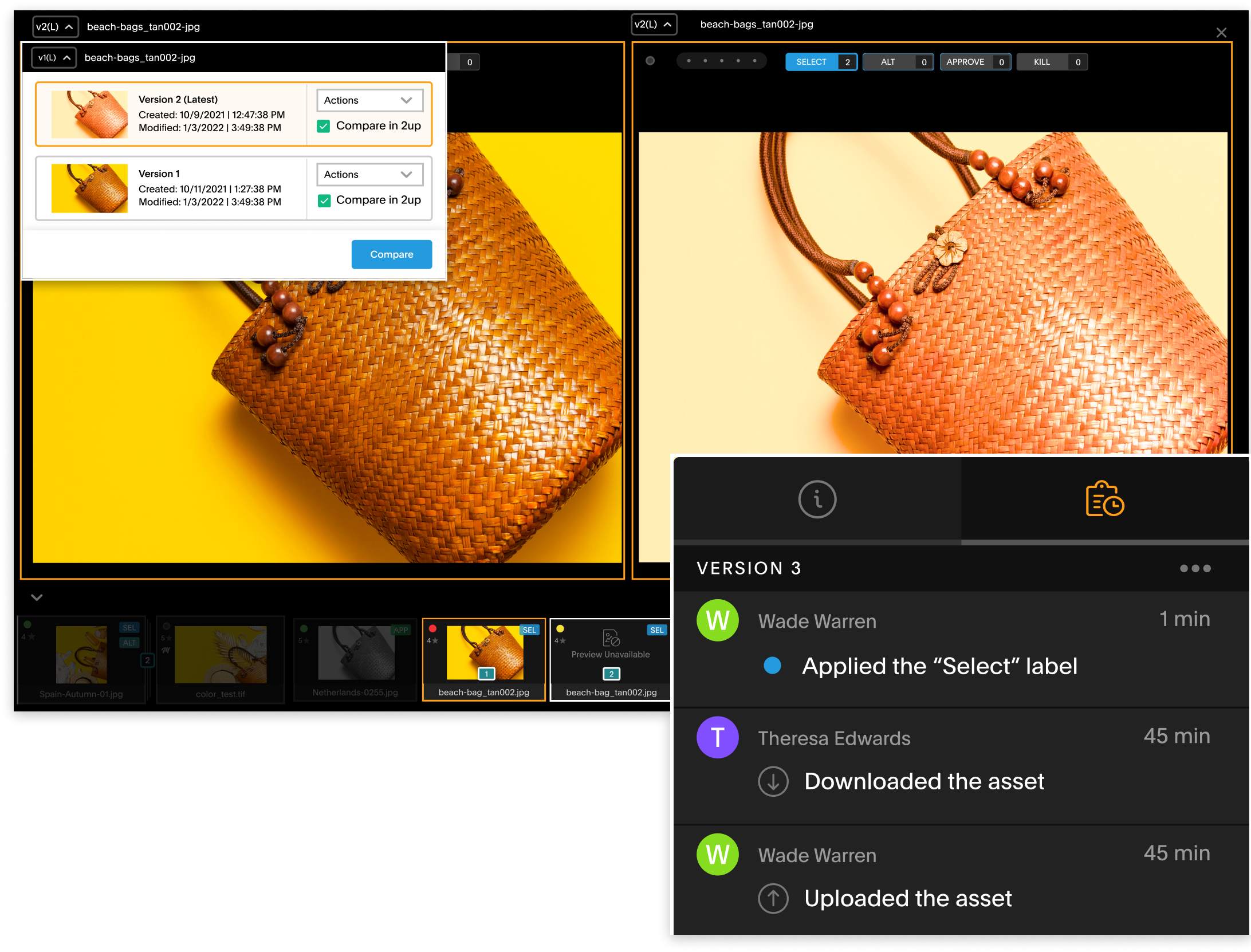Image resolution: width=1251 pixels, height=952 pixels.
Task: Click the 1 min timestamp
Action: pos(1185,619)
